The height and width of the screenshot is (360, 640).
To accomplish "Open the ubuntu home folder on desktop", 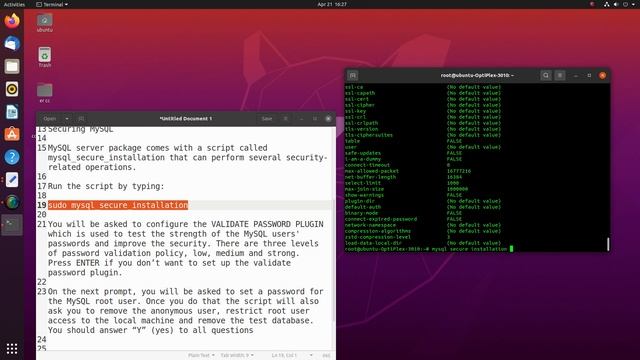I will 44,23.
